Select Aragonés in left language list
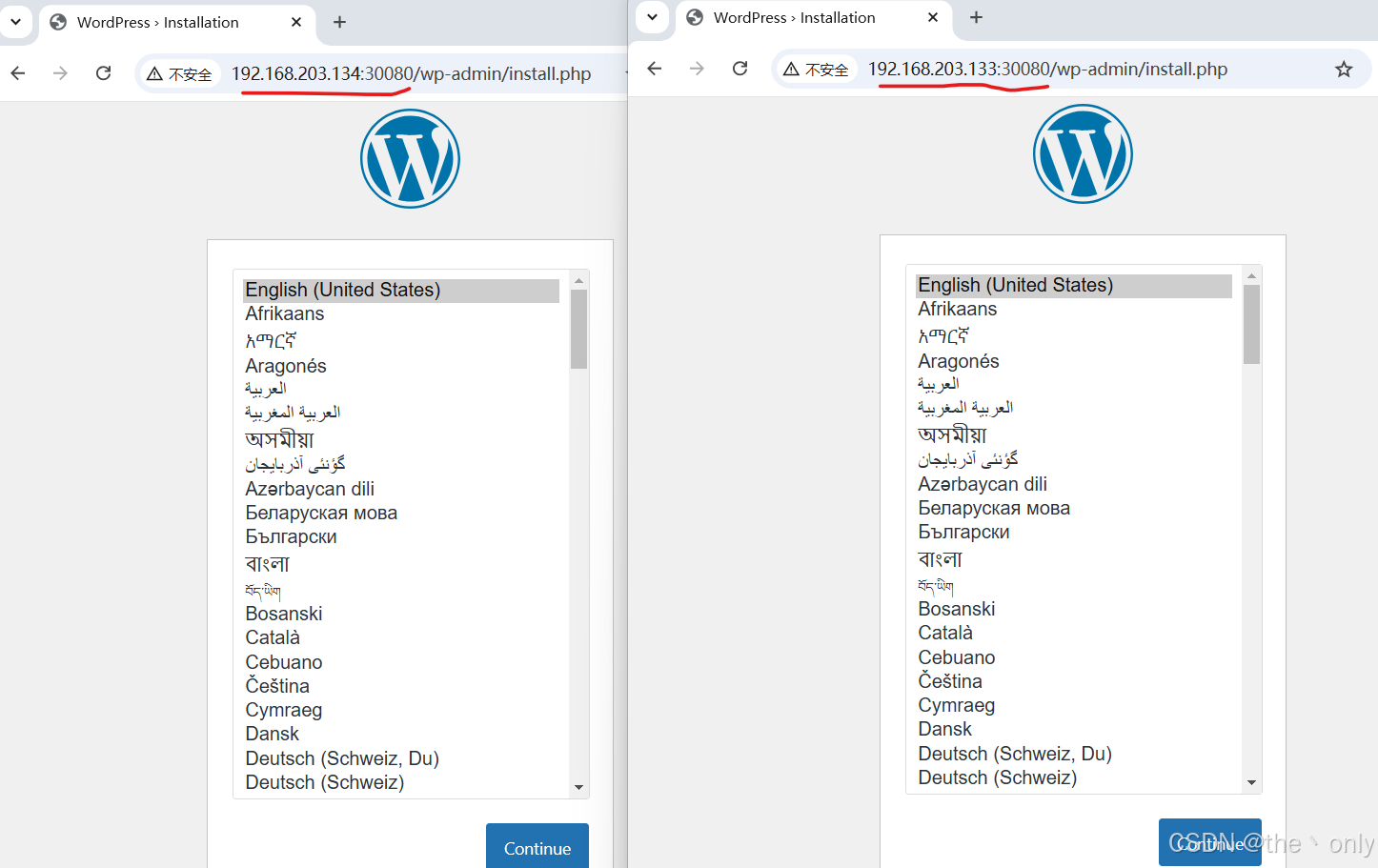Image resolution: width=1378 pixels, height=868 pixels. point(401,366)
